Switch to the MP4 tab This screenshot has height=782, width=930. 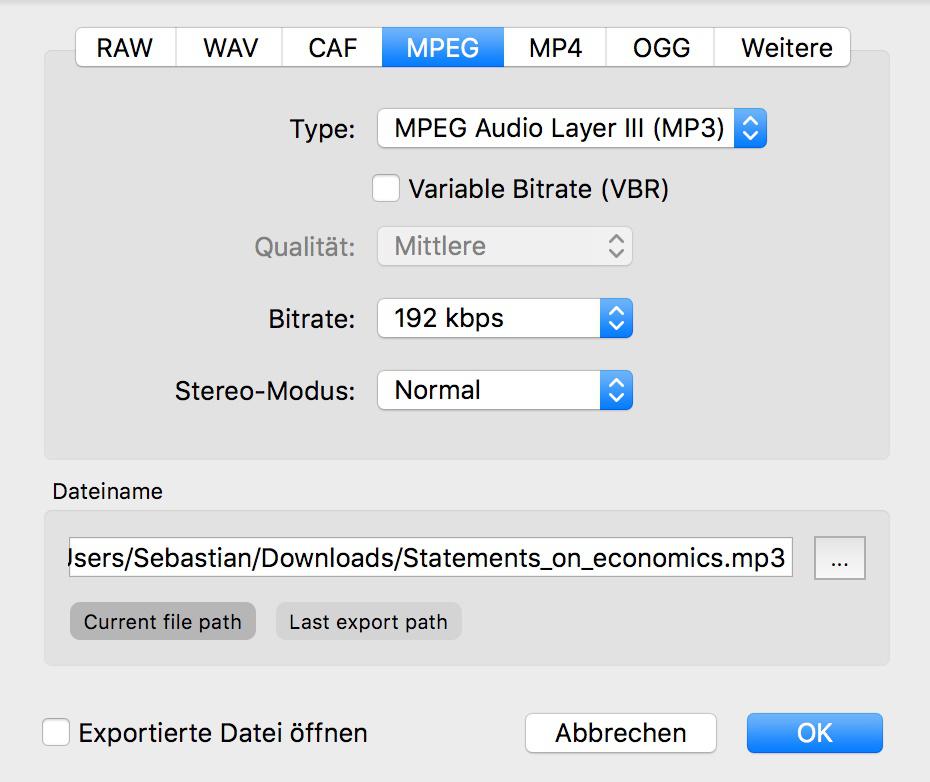(x=555, y=47)
